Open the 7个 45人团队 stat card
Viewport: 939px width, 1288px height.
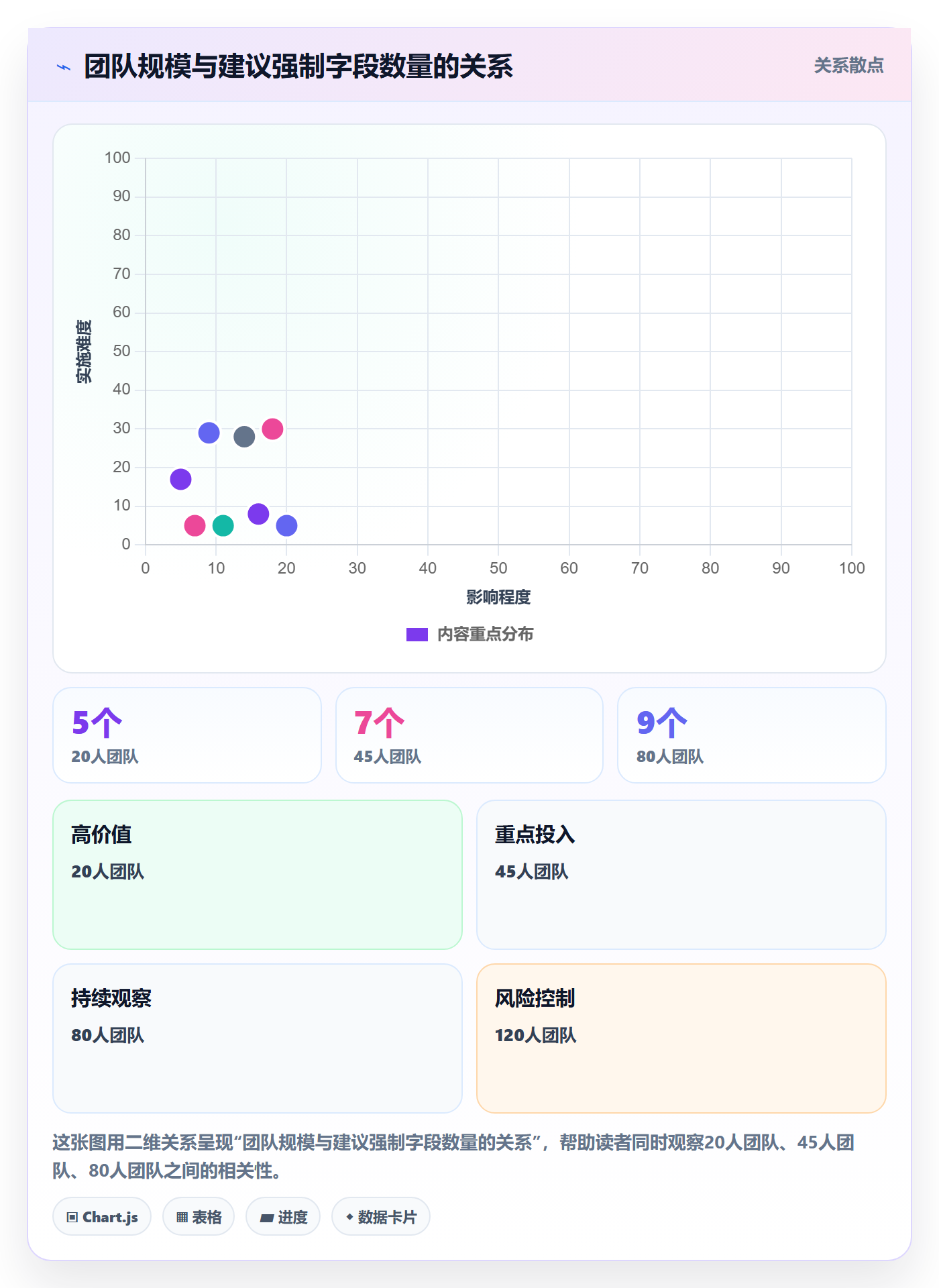pos(469,735)
